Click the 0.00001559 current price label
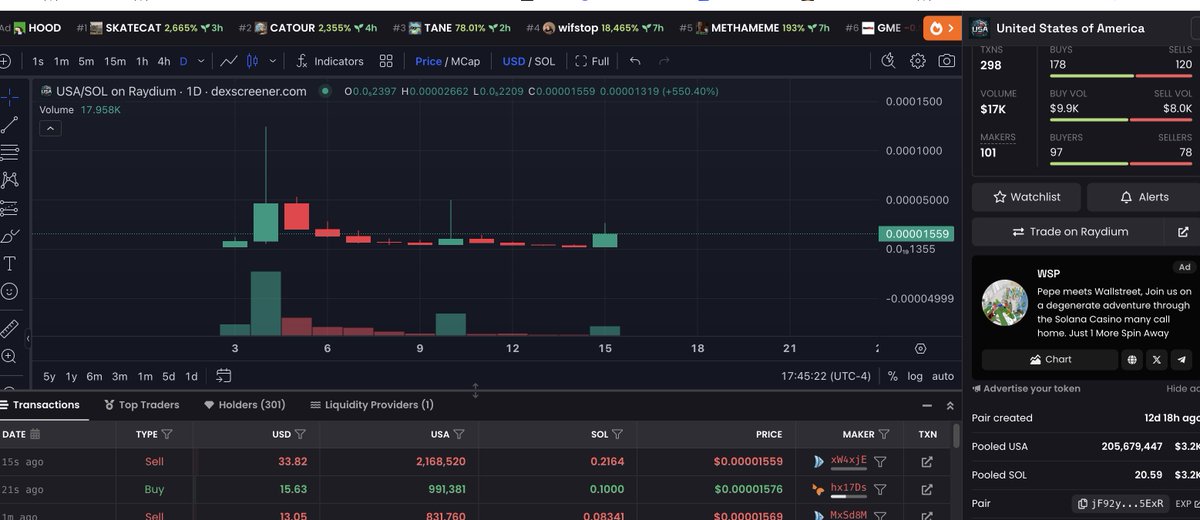The height and width of the screenshot is (520, 1200). point(914,233)
